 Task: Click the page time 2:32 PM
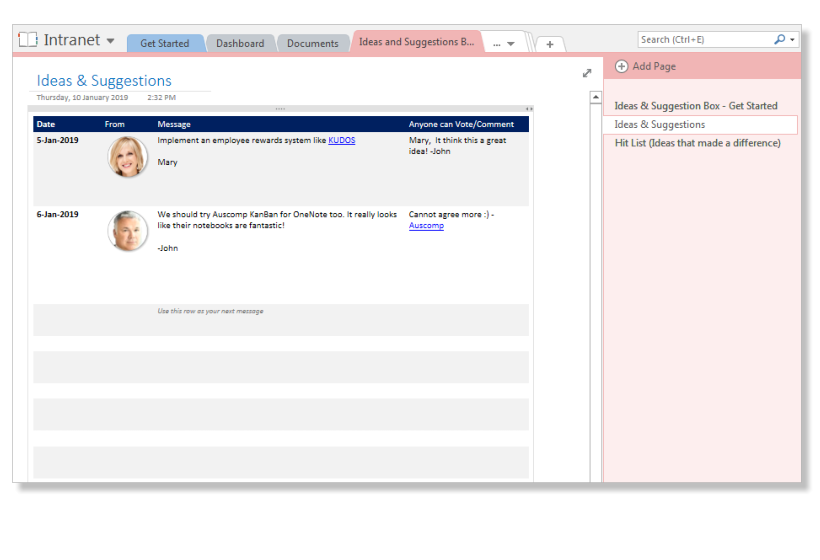click(162, 97)
